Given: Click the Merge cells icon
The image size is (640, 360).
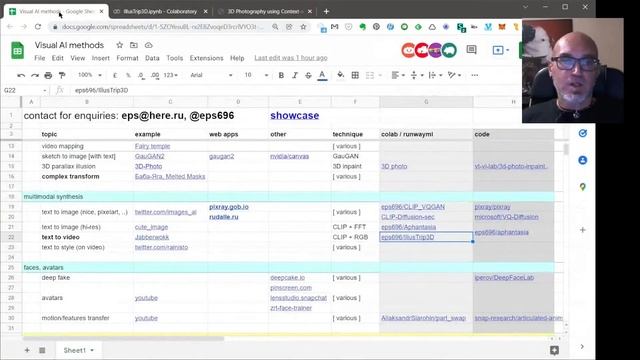Looking at the screenshot, I should (x=370, y=75).
